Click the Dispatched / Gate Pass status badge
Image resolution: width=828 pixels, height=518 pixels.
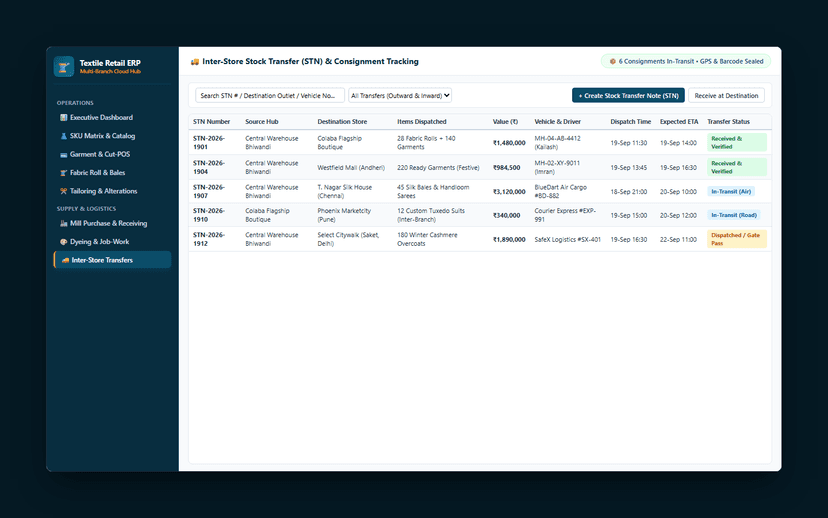point(737,239)
